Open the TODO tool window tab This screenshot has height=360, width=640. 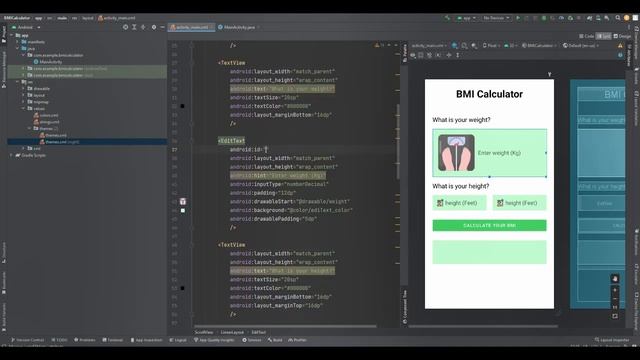pos(60,340)
